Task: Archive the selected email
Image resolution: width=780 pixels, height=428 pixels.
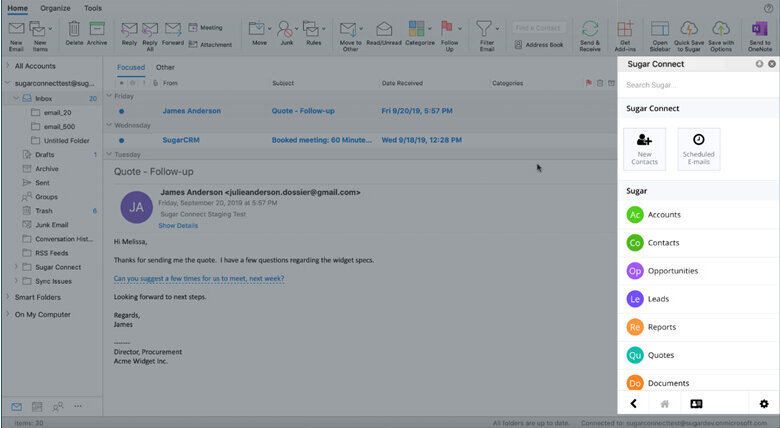Action: (97, 29)
